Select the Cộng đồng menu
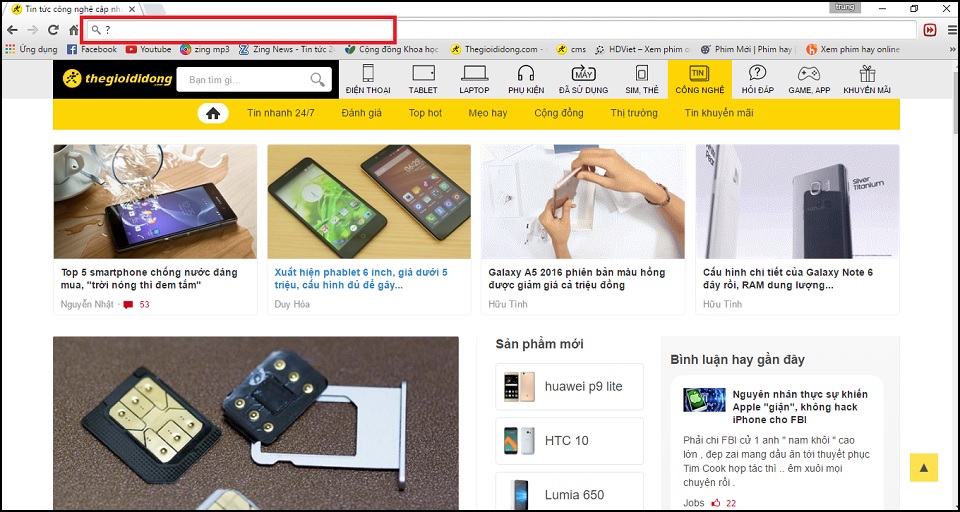This screenshot has width=960, height=512. pyautogui.click(x=558, y=113)
